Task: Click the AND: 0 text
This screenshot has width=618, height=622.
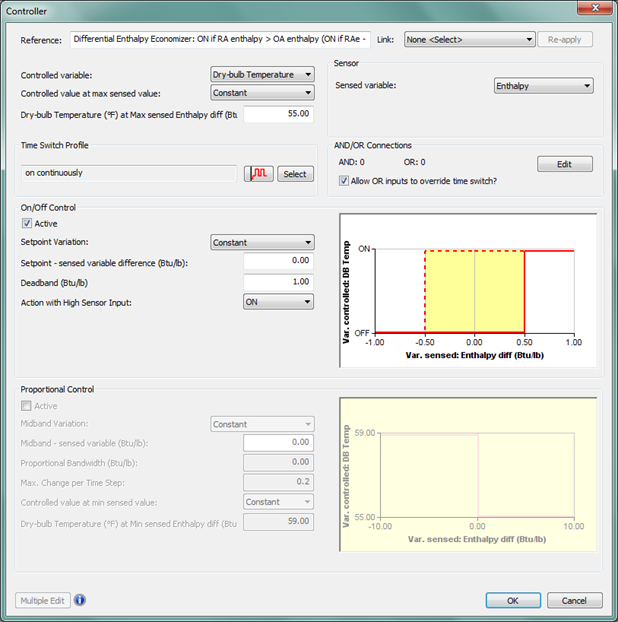Action: 351,162
